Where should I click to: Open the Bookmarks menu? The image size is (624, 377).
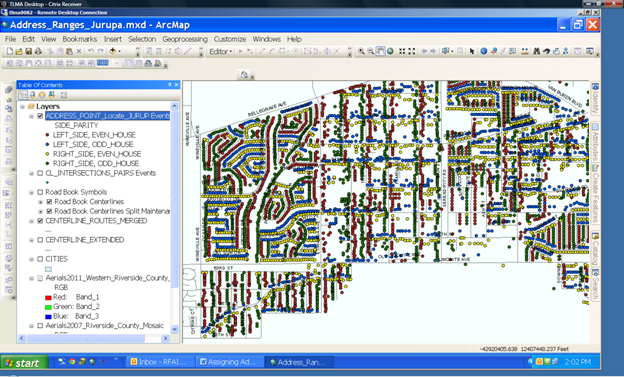coord(80,39)
